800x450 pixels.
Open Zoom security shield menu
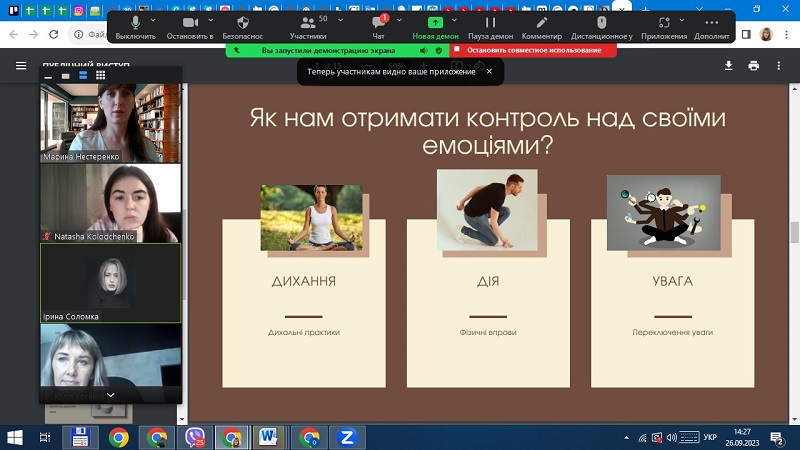click(x=243, y=28)
